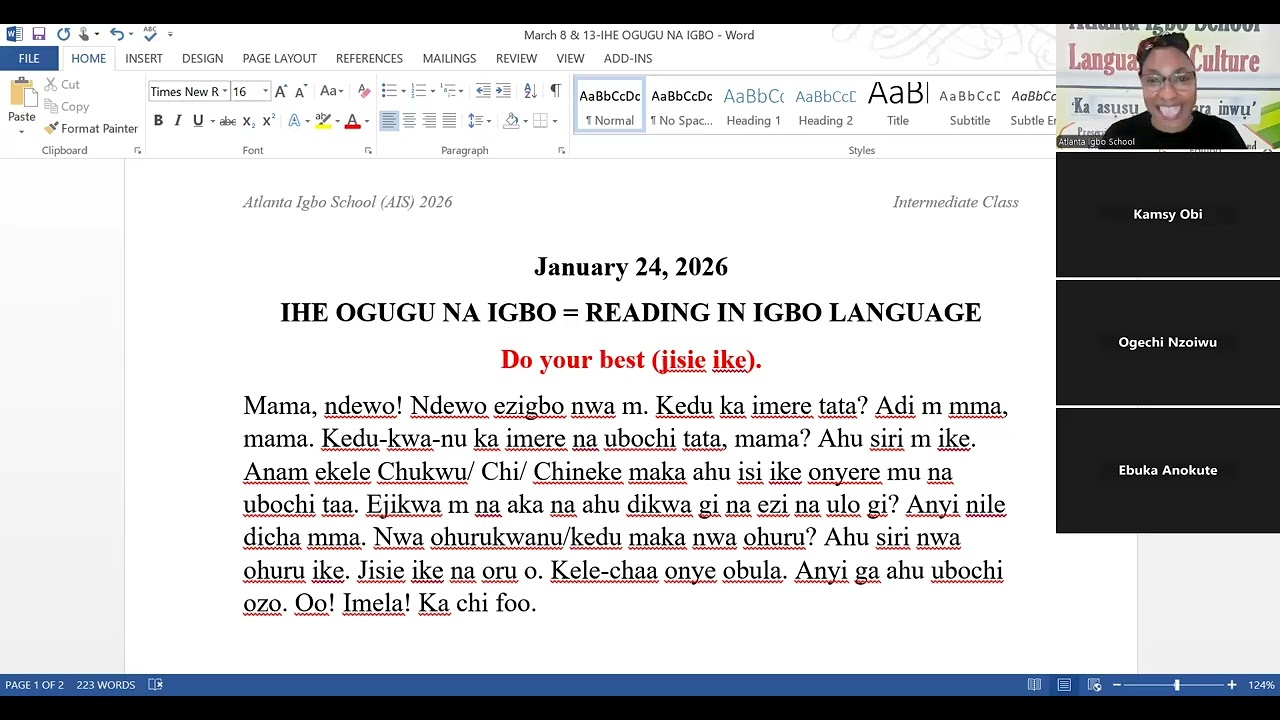Click the red font color swatch
The height and width of the screenshot is (720, 1280).
point(352,121)
